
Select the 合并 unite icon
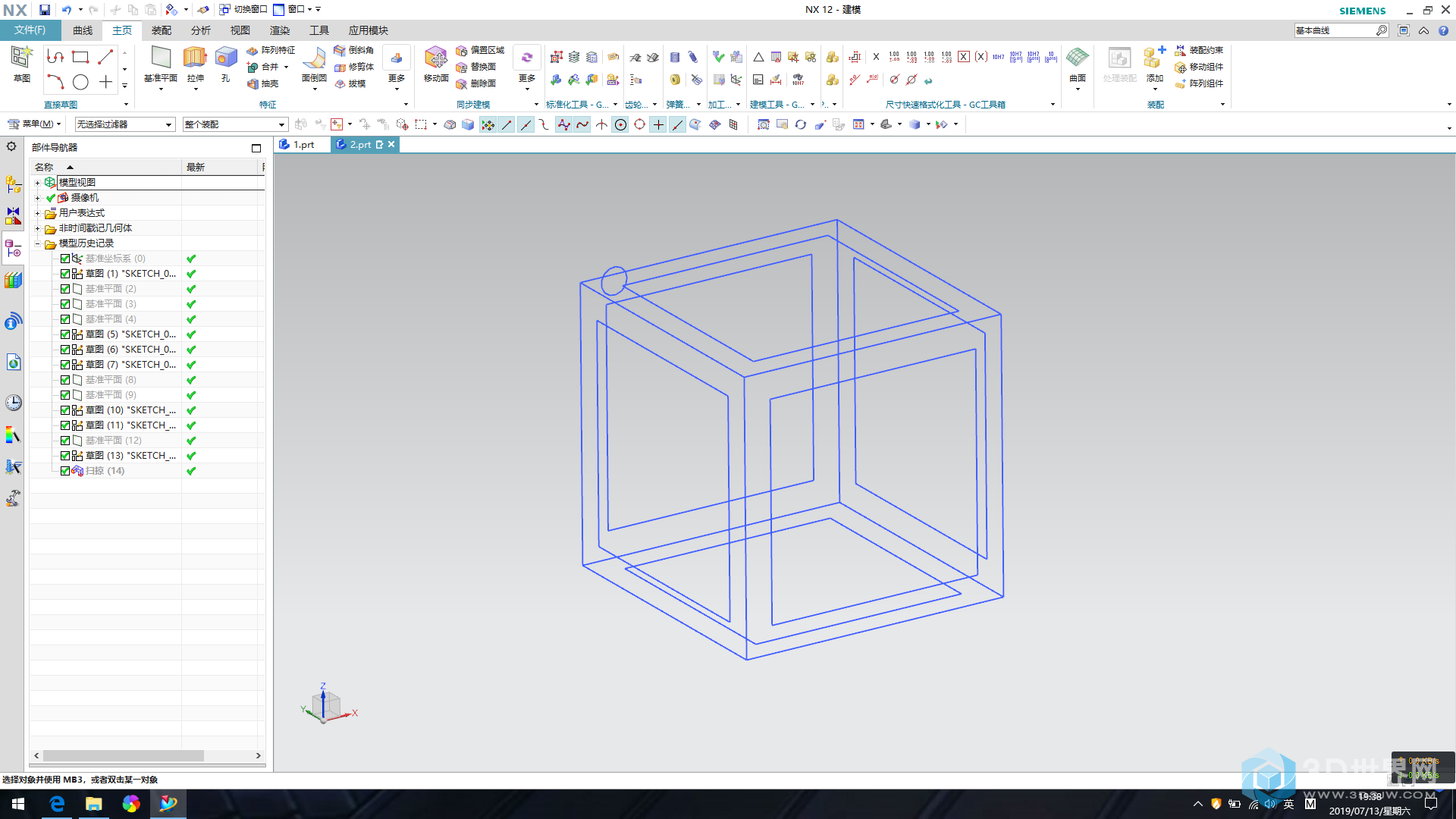(x=253, y=67)
